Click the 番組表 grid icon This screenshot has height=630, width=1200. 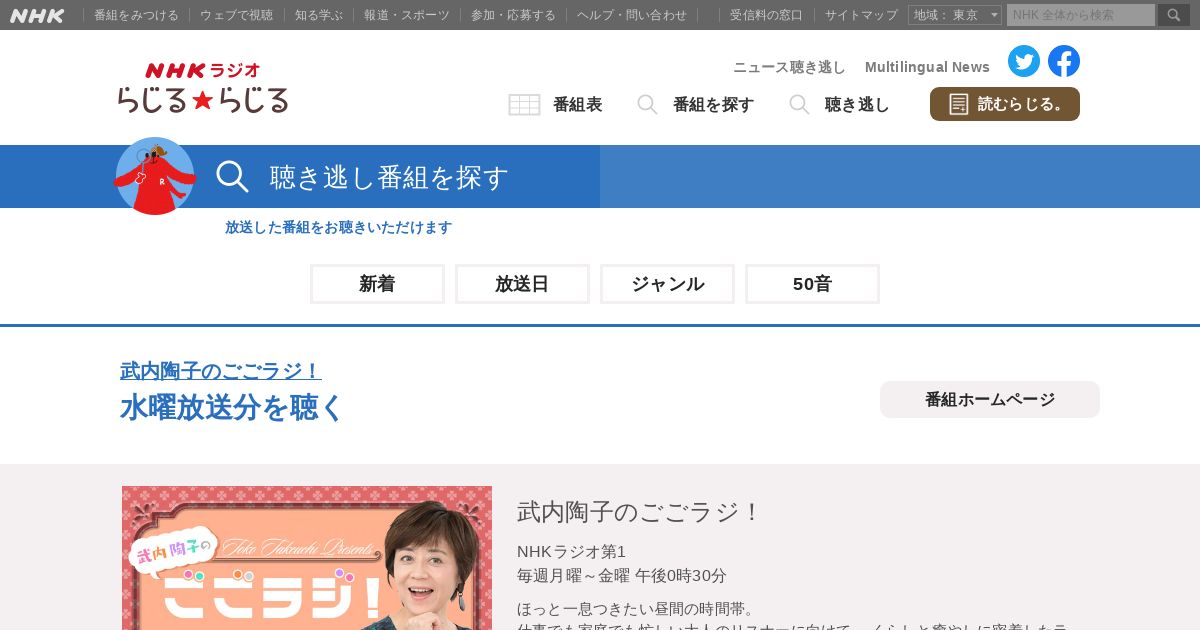(x=525, y=104)
